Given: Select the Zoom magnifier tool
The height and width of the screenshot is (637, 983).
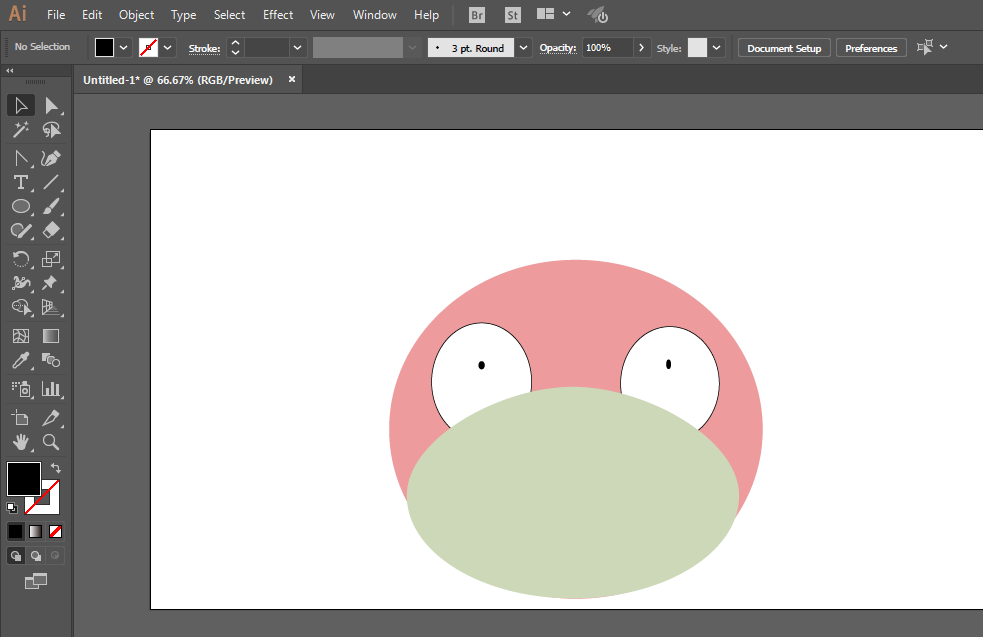Looking at the screenshot, I should pos(51,441).
